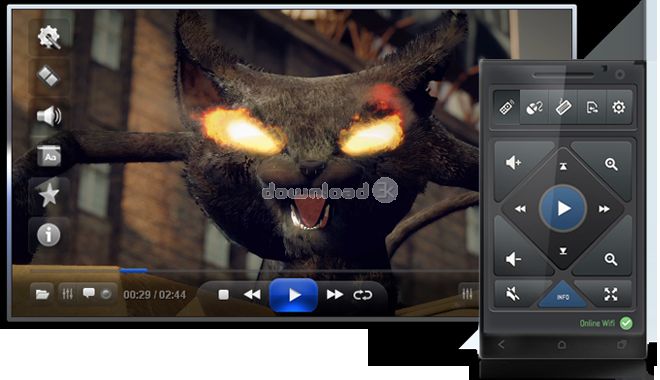Switch to the mouse control tab on the phone
The width and height of the screenshot is (660, 380).
point(535,107)
